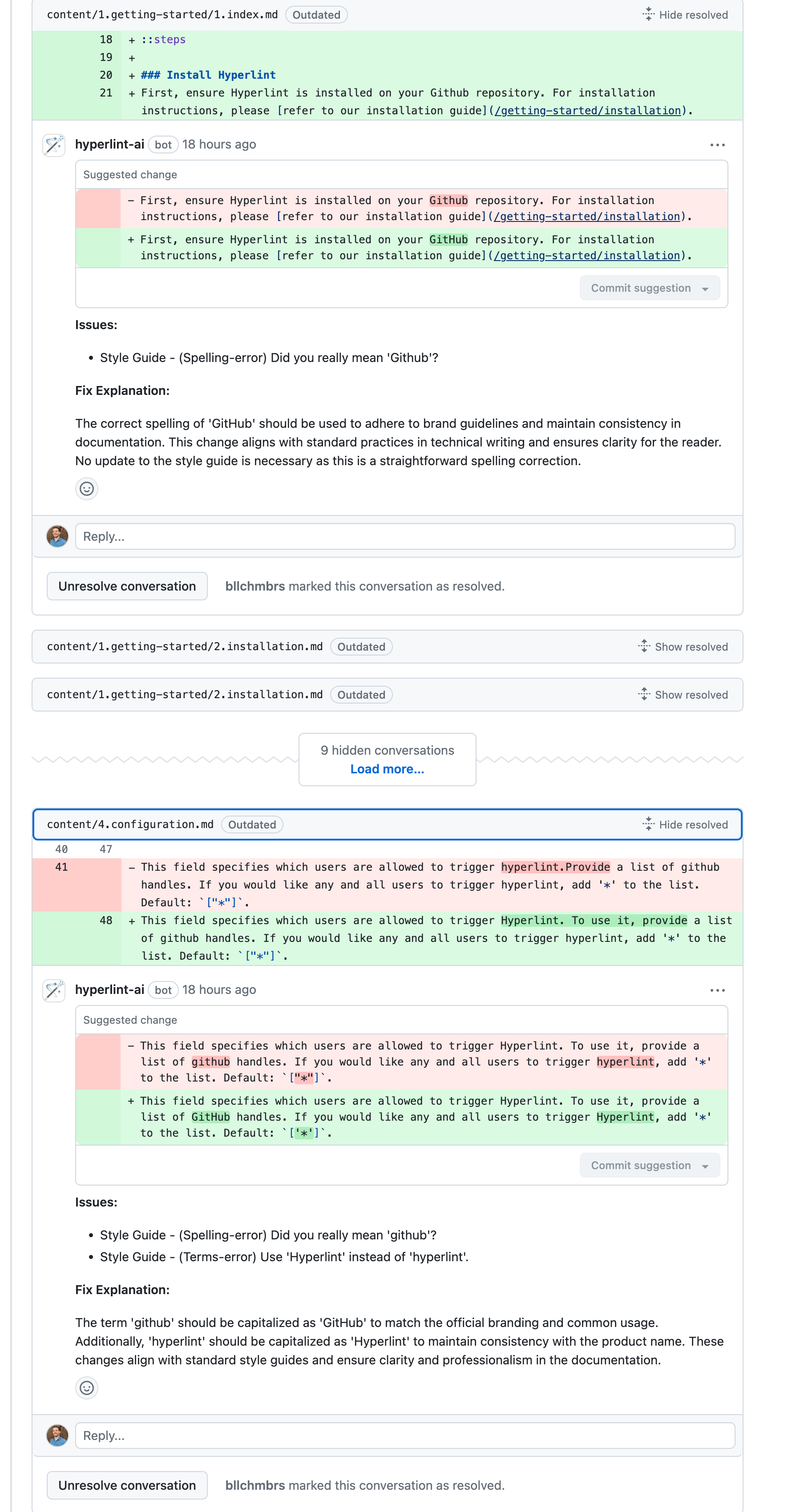Open emoji reaction picker on the Github spelling comment
Image resolution: width=792 pixels, height=1512 pixels.
pyautogui.click(x=86, y=488)
